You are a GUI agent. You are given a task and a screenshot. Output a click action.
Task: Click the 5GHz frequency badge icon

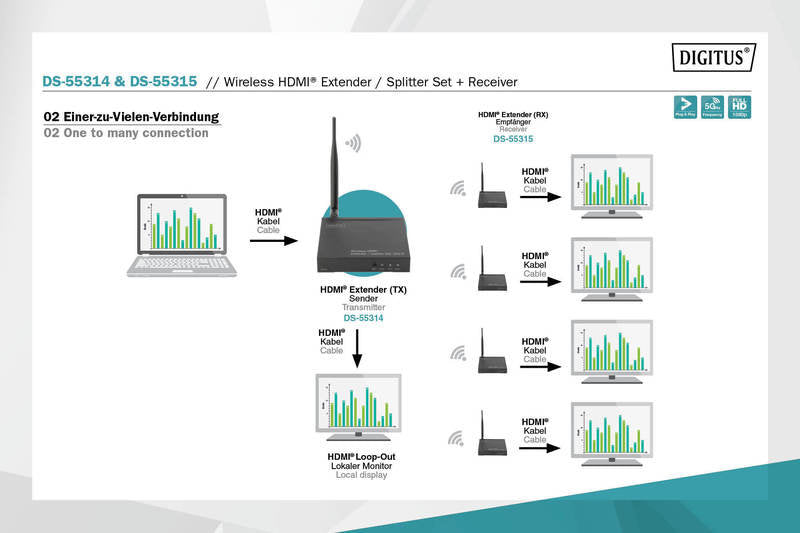pos(712,108)
